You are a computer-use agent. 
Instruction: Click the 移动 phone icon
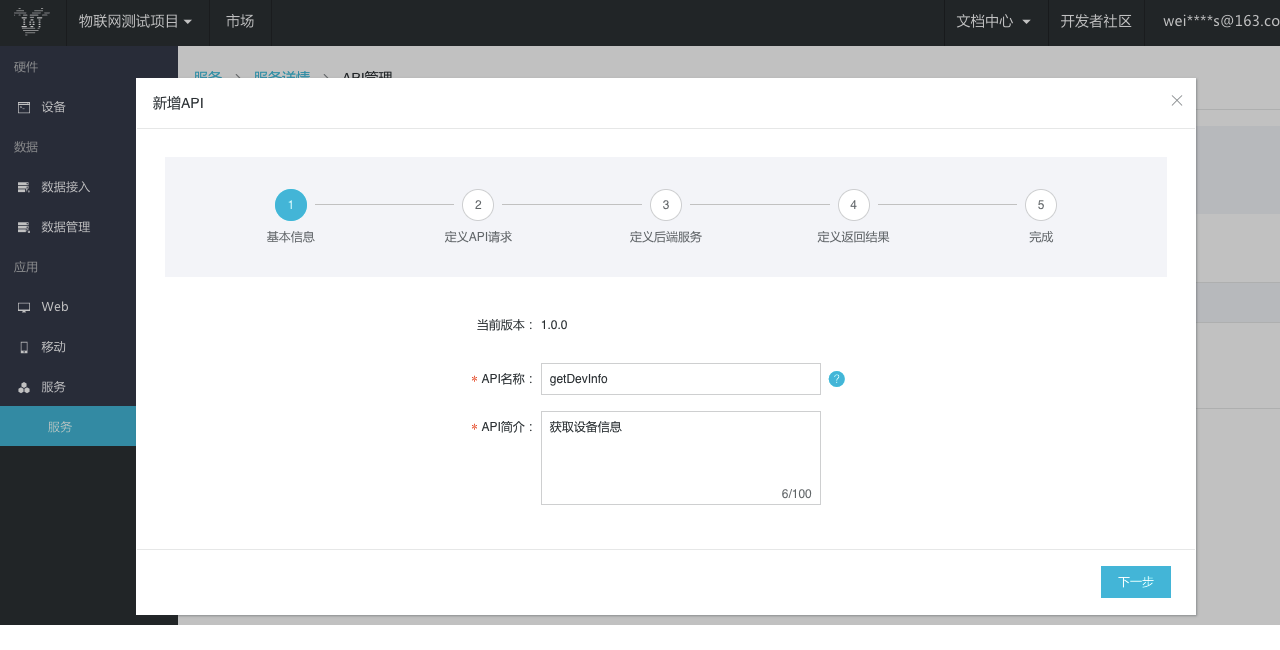point(24,347)
